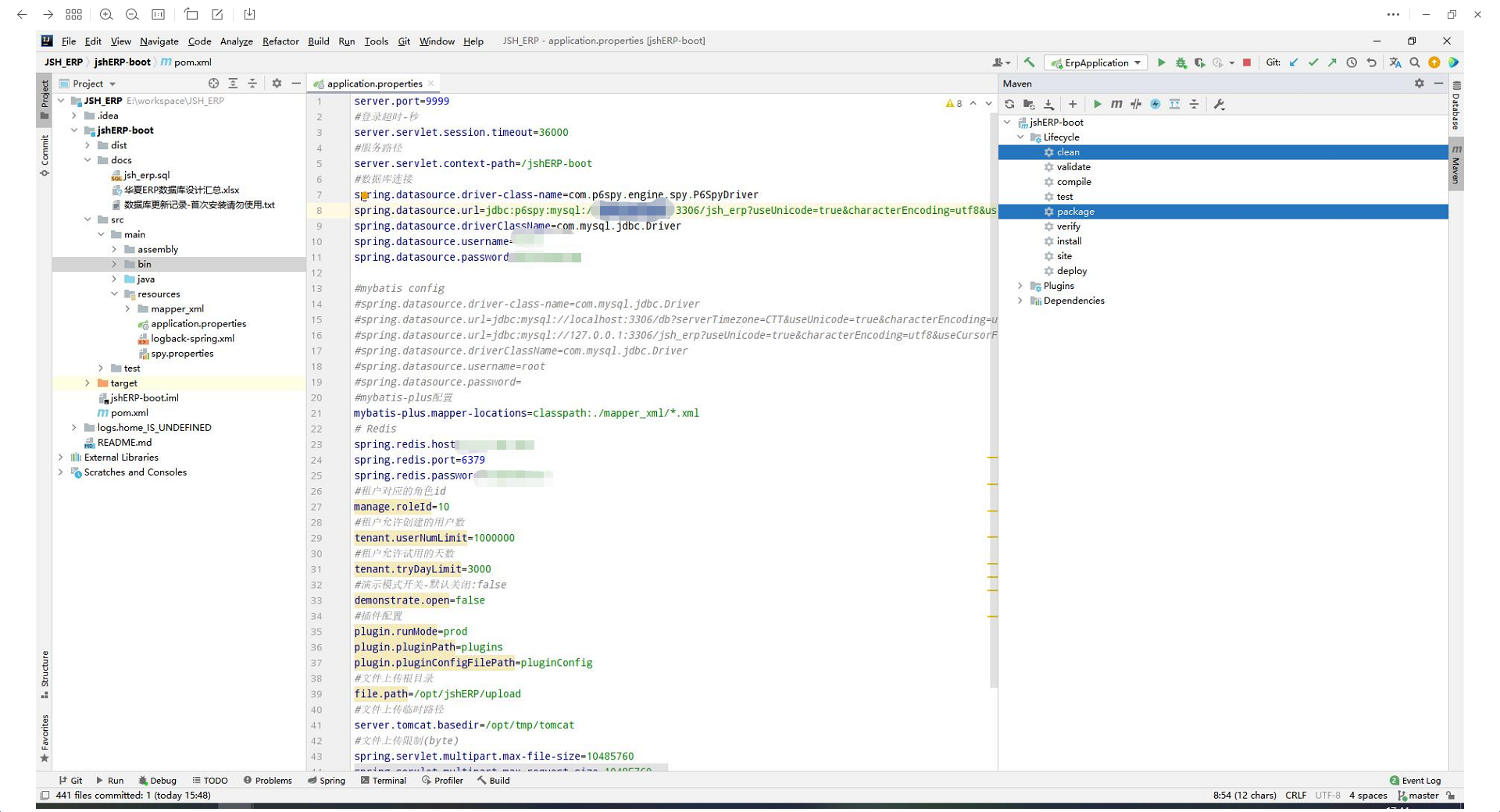This screenshot has height=812, width=1500.
Task: Commit changes via Git checkmark icon
Action: (1313, 62)
